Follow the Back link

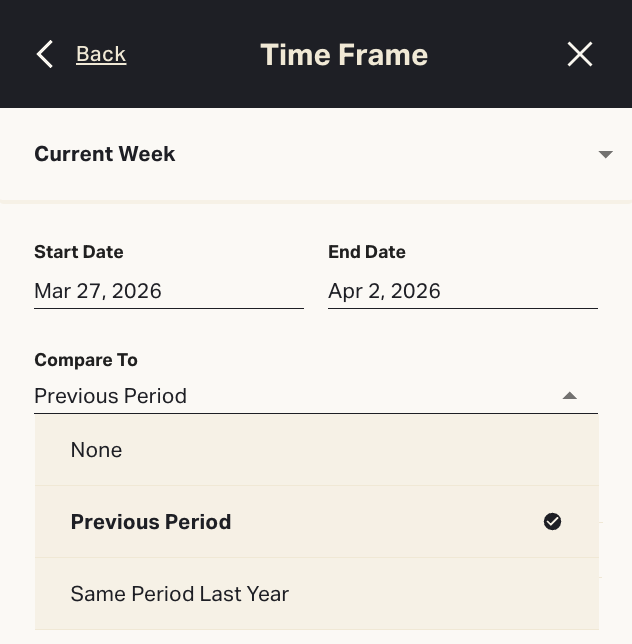pyautogui.click(x=101, y=54)
